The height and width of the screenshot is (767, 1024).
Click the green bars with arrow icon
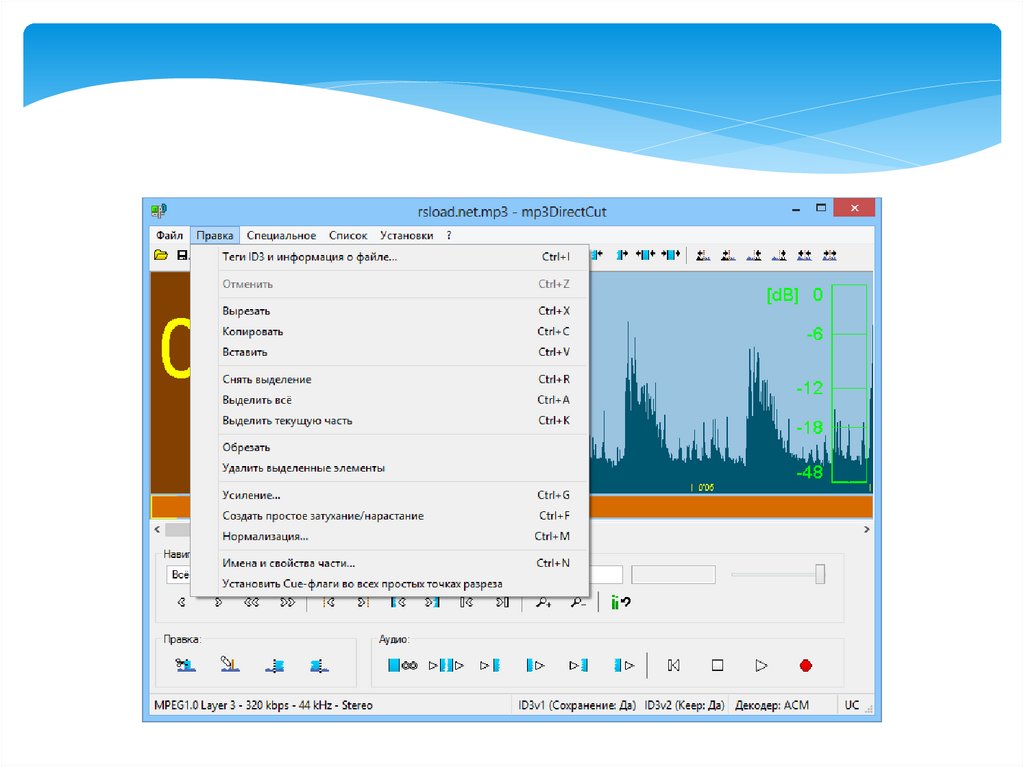coord(620,602)
